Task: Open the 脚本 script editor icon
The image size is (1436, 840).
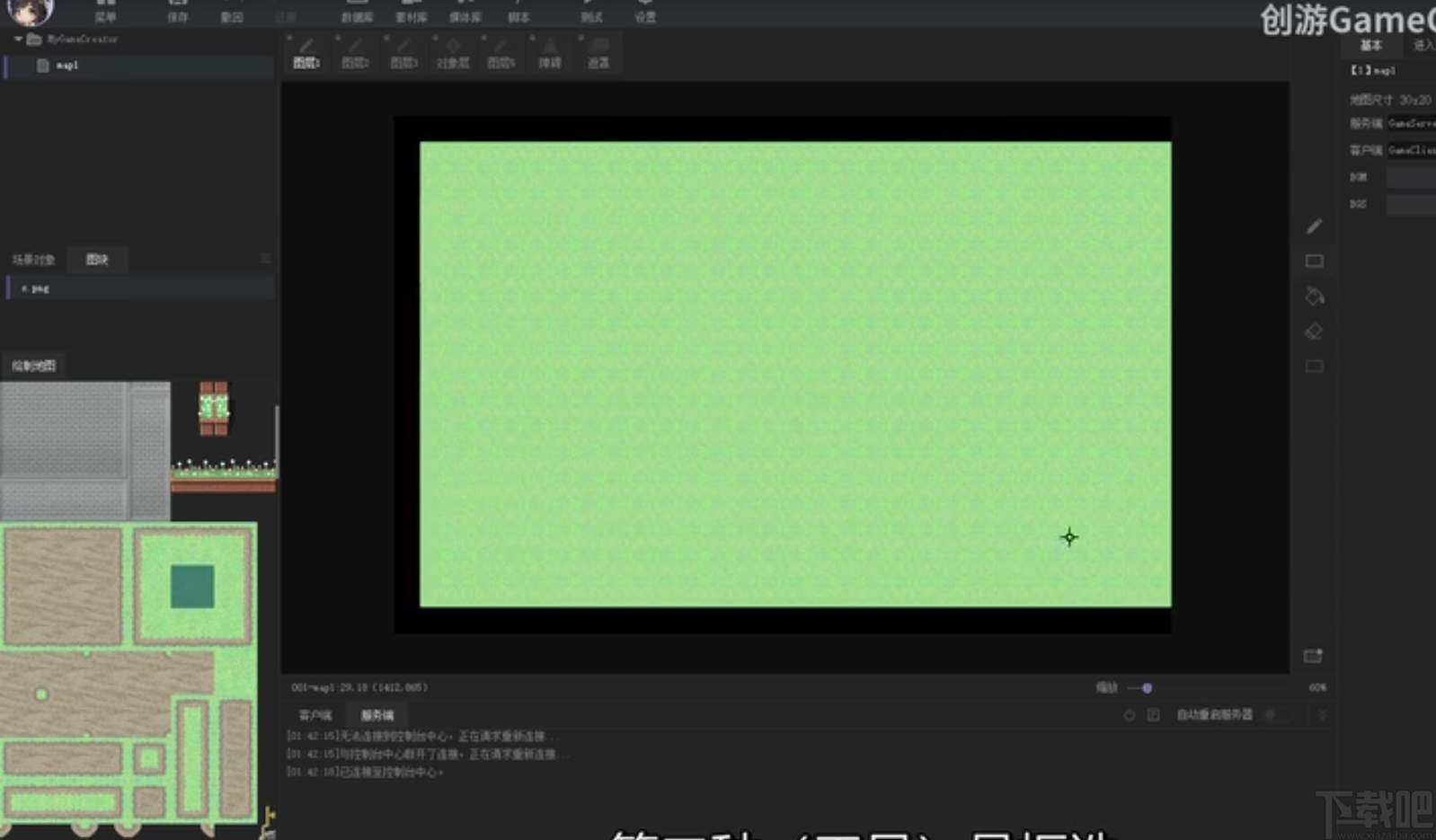Action: [x=519, y=11]
